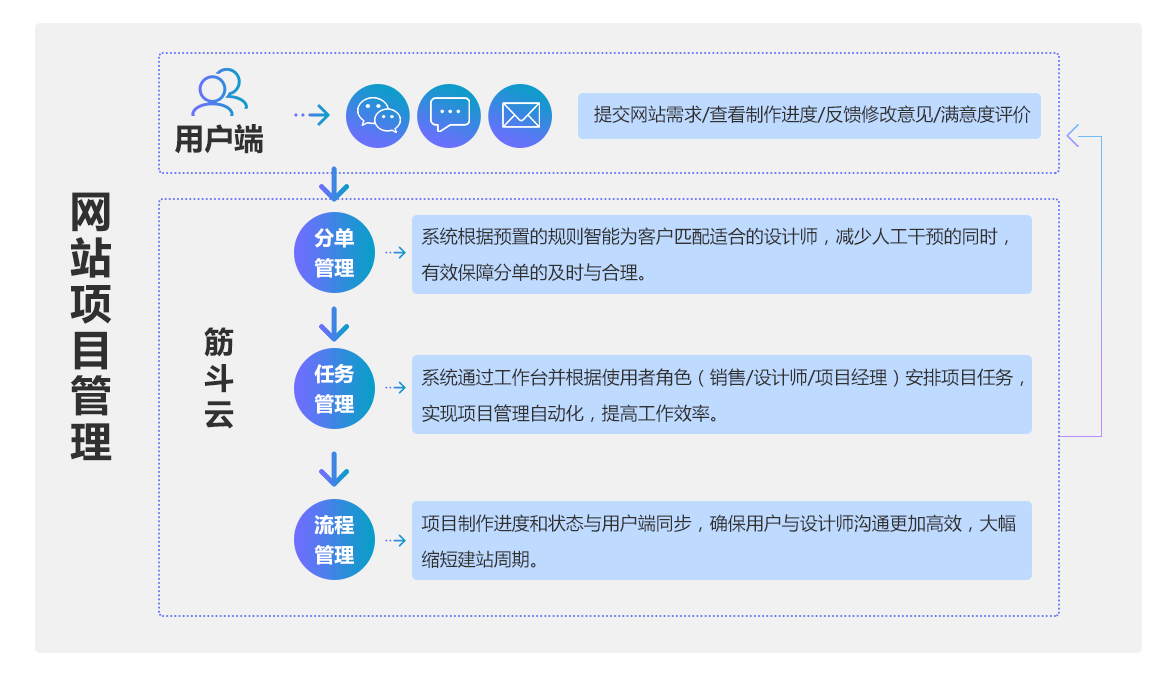
Task: Click the chat message bubble icon
Action: click(449, 116)
